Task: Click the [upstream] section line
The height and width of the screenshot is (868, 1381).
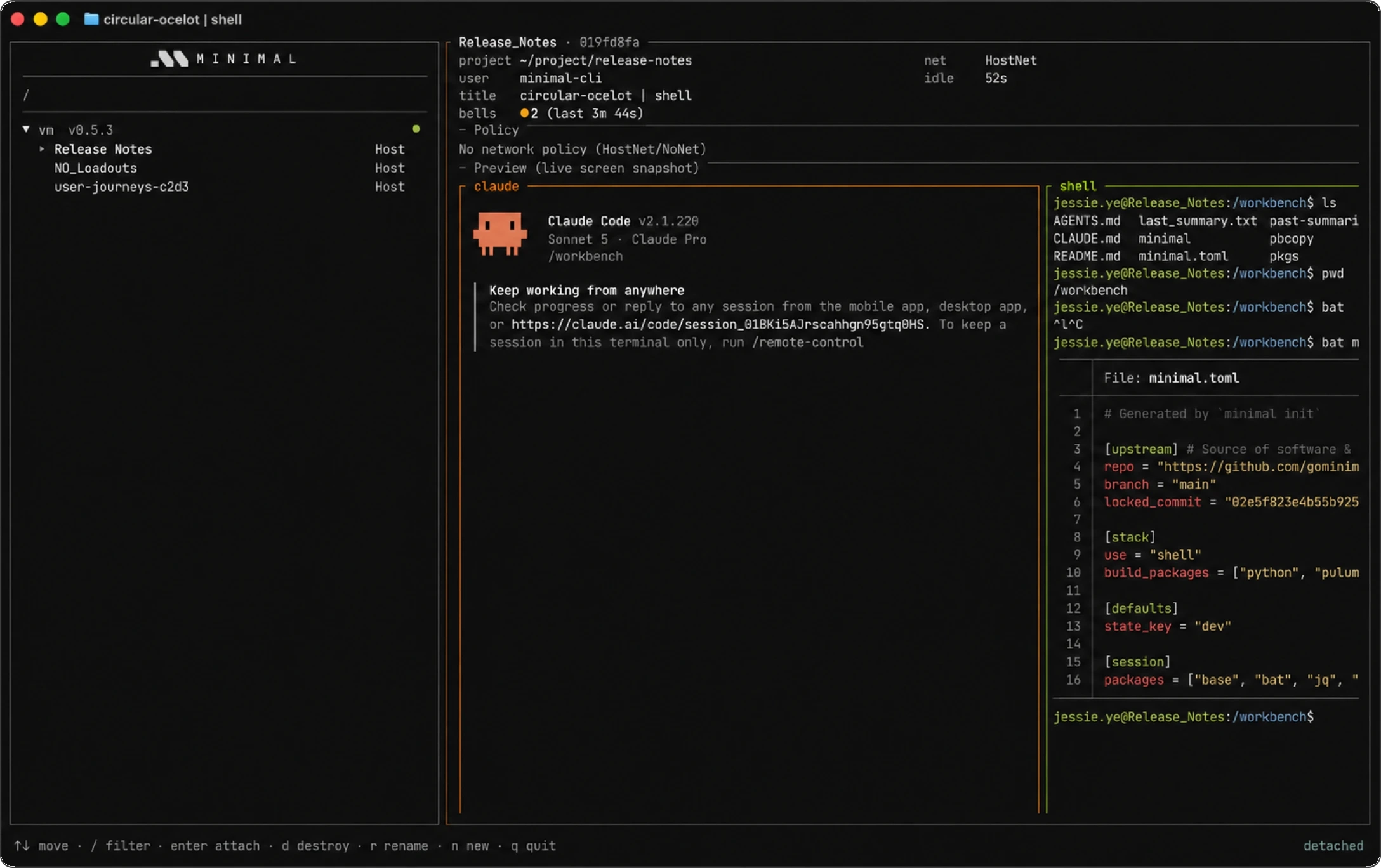Action: [x=1227, y=449]
